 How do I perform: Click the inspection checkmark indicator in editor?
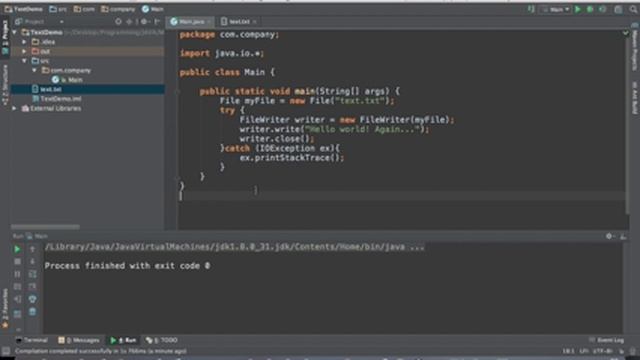pyautogui.click(x=626, y=33)
